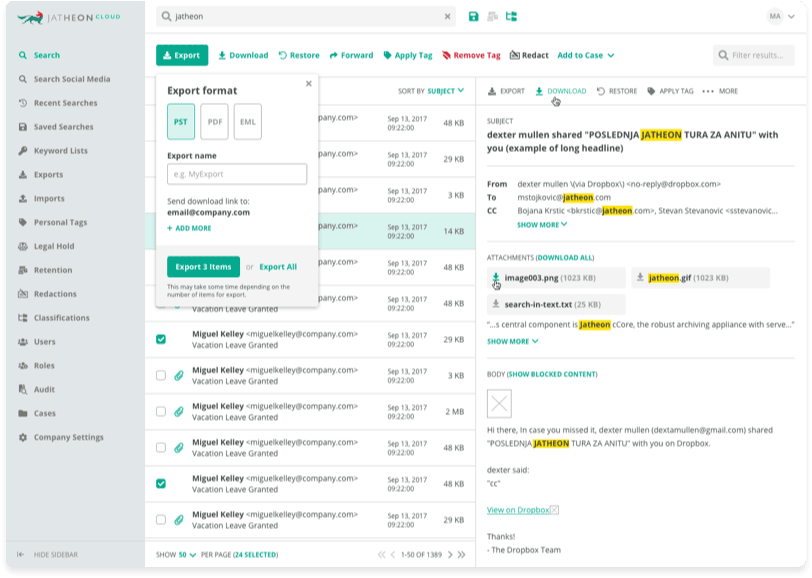Expand the Add to Case dropdown

(x=586, y=55)
